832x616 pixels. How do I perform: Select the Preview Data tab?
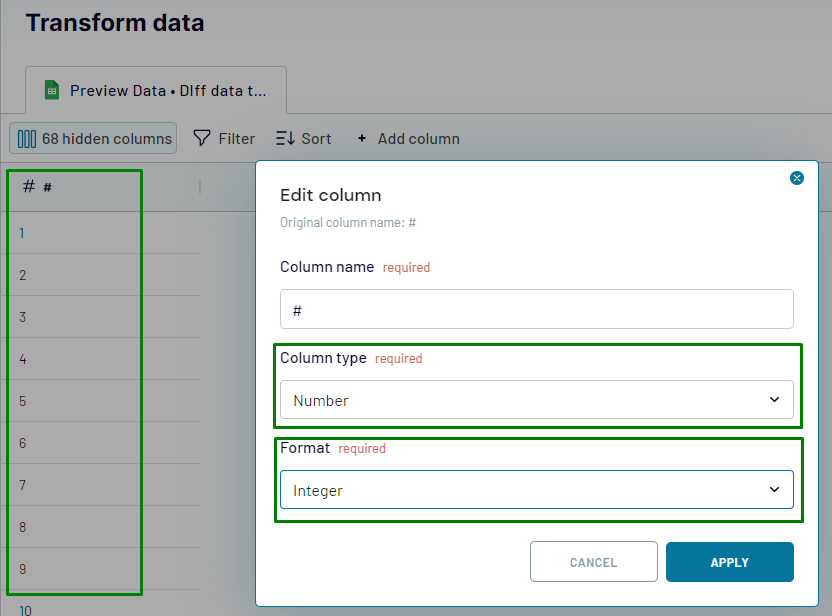pos(158,91)
